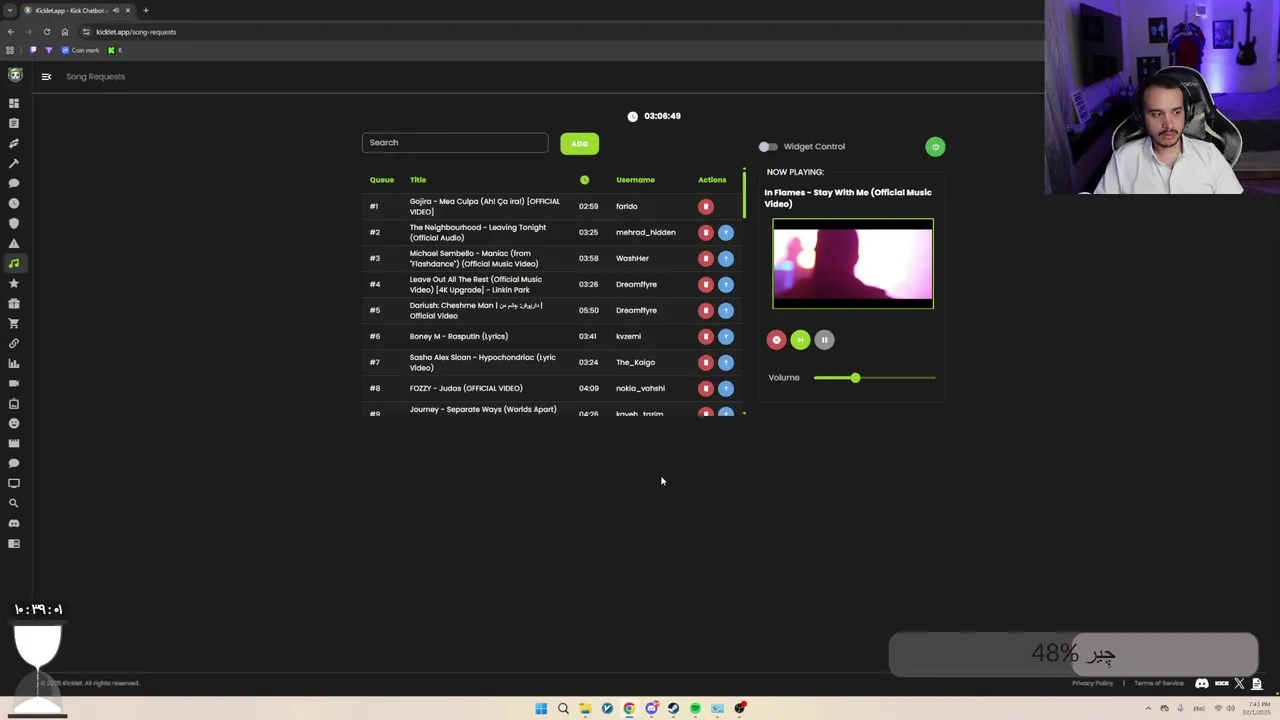Open the star icon in sidebar
1280x720 pixels.
click(x=14, y=283)
